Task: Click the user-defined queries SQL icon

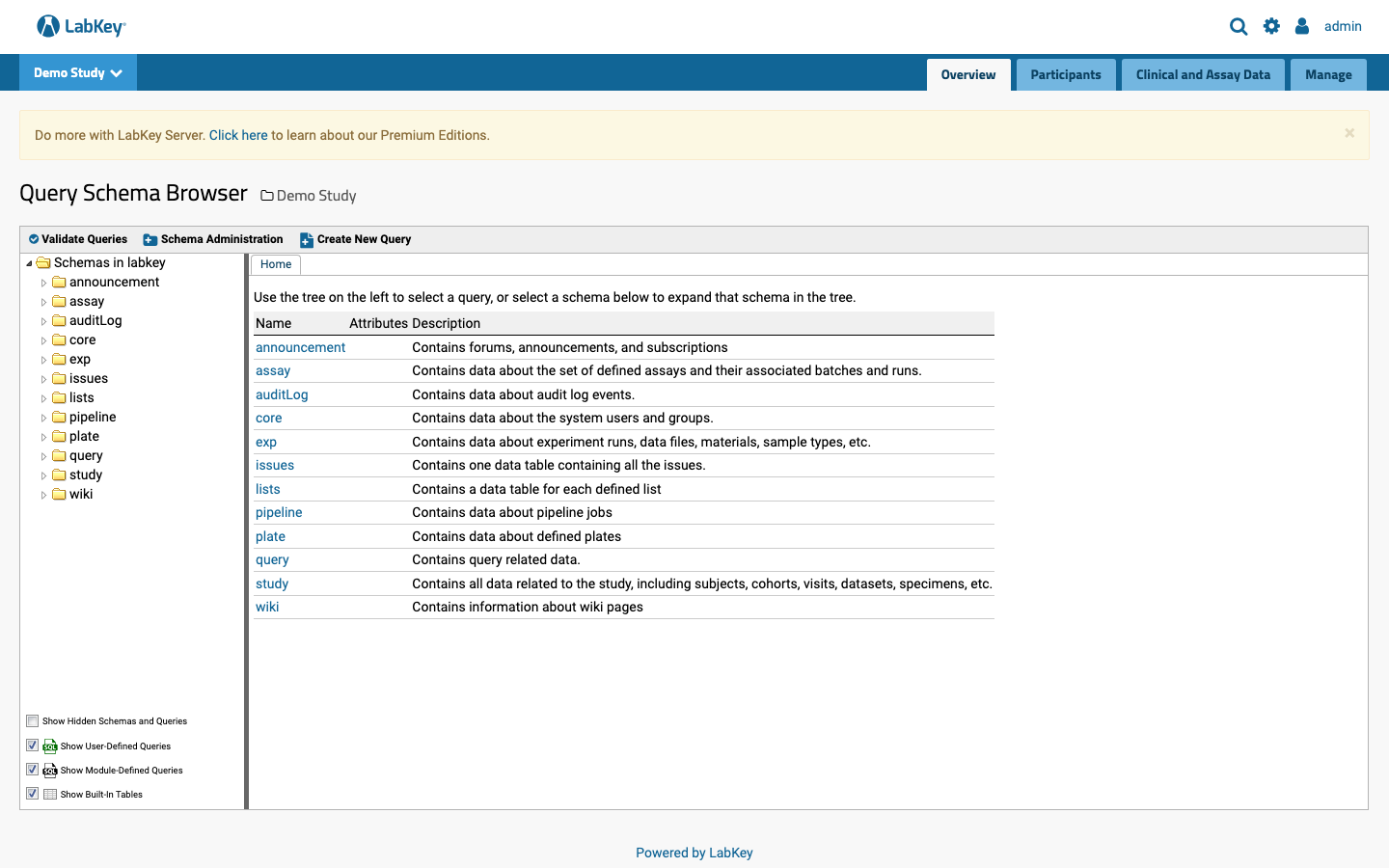Action: [50, 746]
